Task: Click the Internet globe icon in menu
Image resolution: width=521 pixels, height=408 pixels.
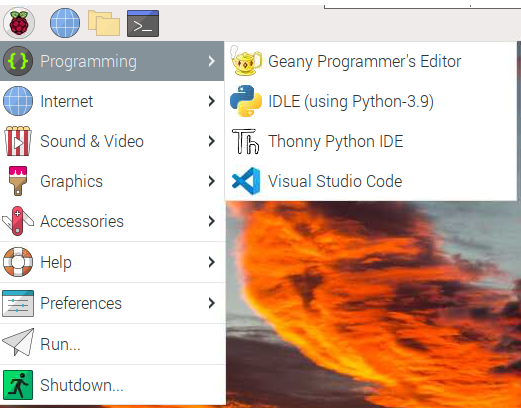Action: click(18, 101)
